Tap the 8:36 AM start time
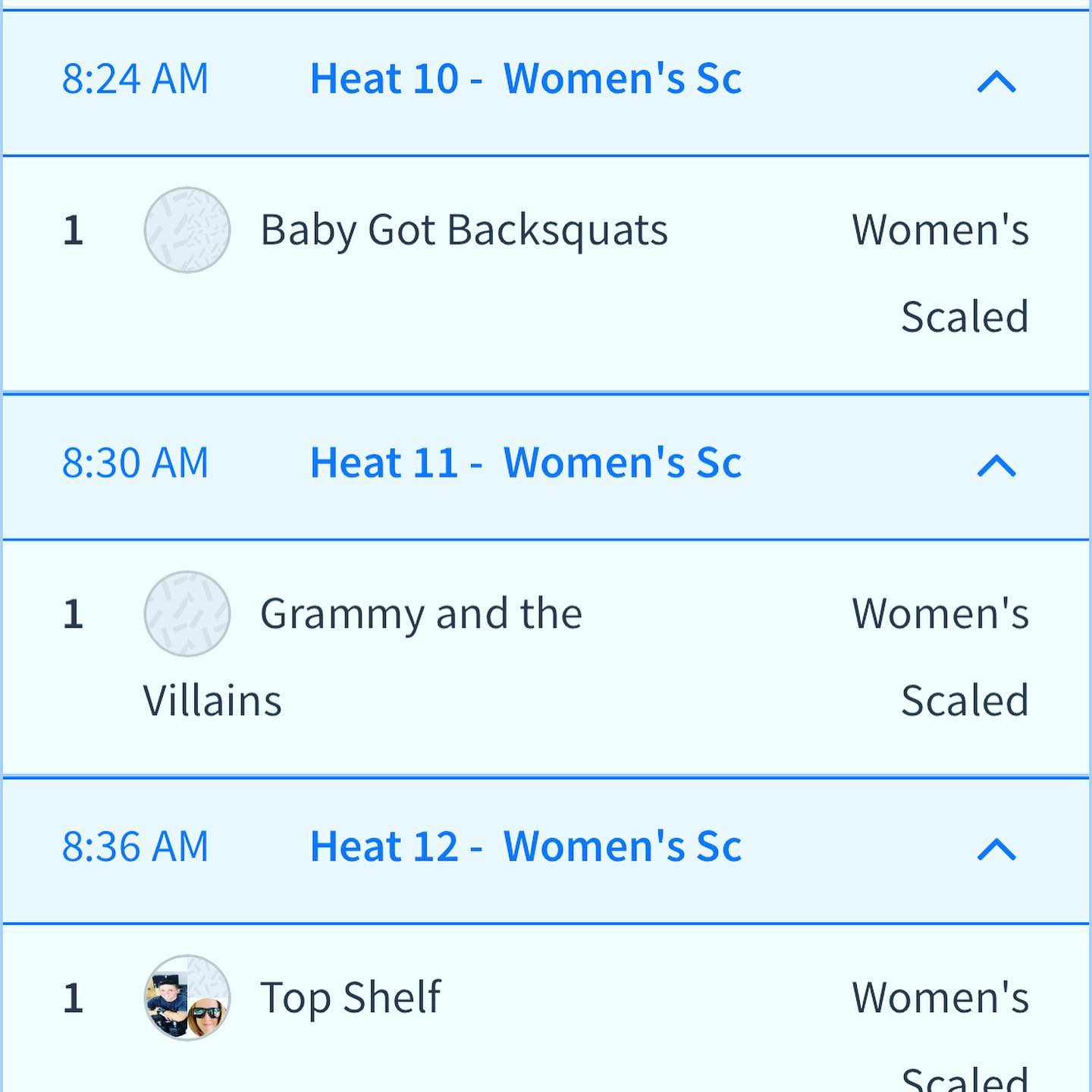The width and height of the screenshot is (1092, 1092). tap(135, 846)
